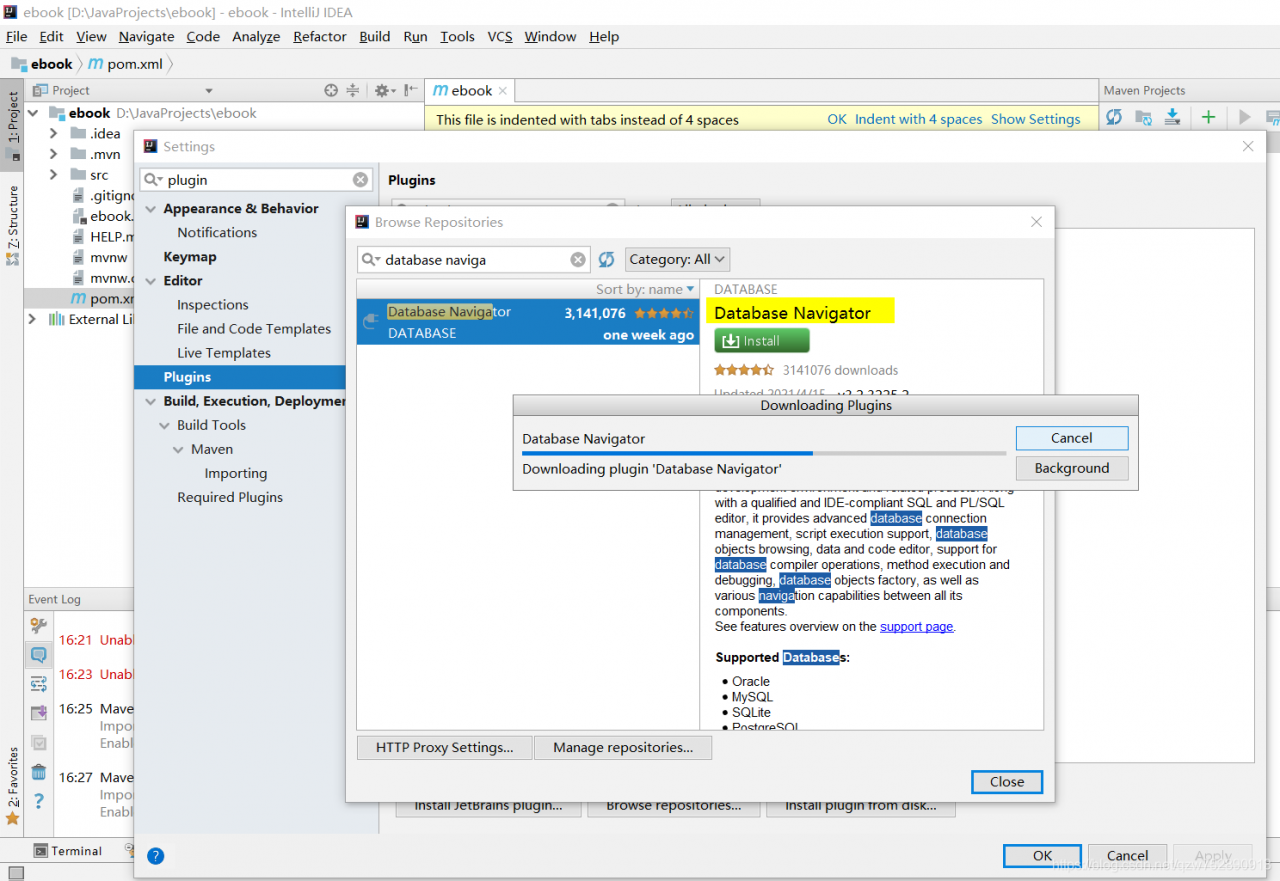Click the Maven Run build play icon

click(x=1245, y=117)
